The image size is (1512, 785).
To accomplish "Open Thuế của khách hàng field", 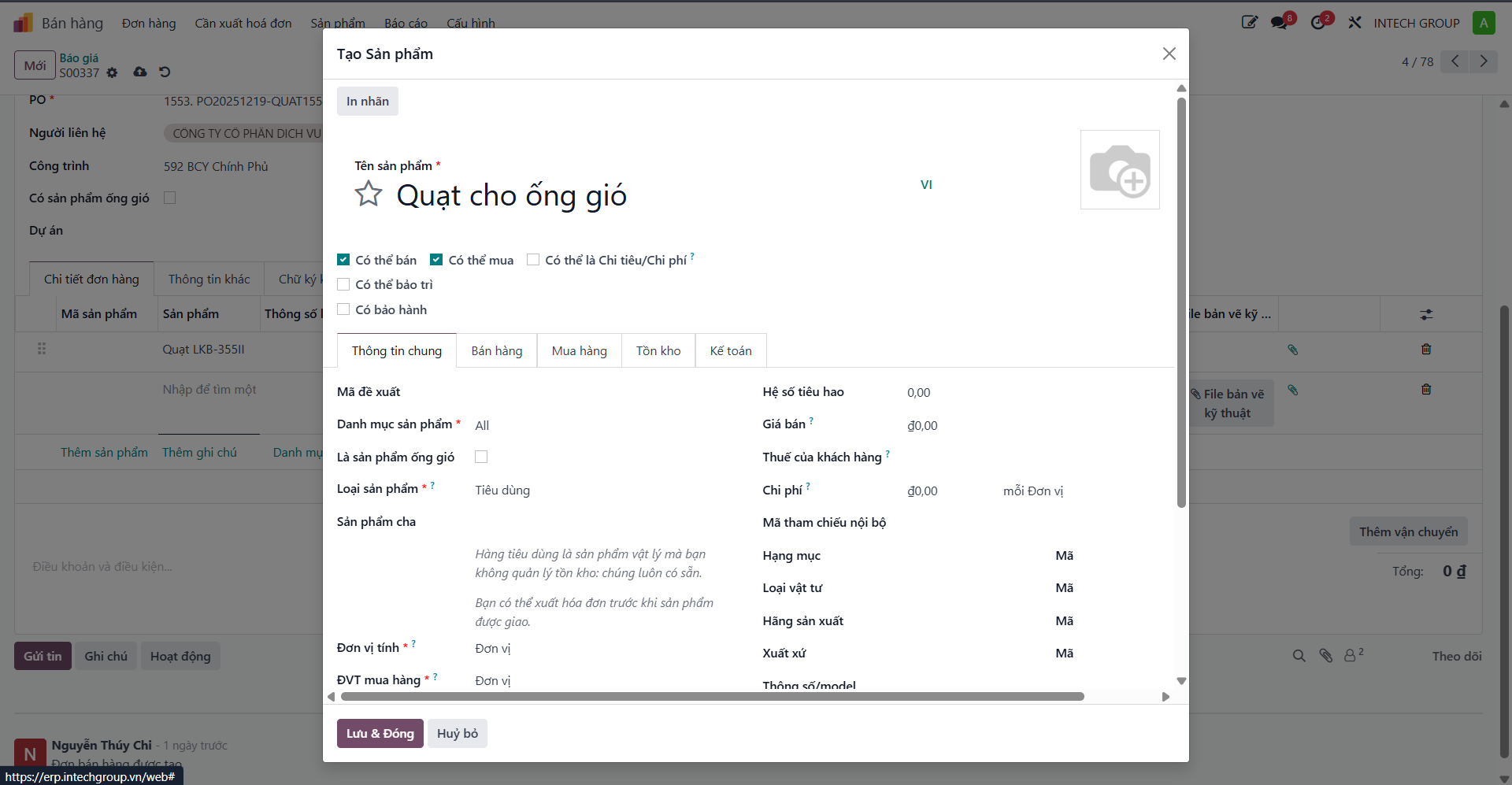I will pos(1032,457).
